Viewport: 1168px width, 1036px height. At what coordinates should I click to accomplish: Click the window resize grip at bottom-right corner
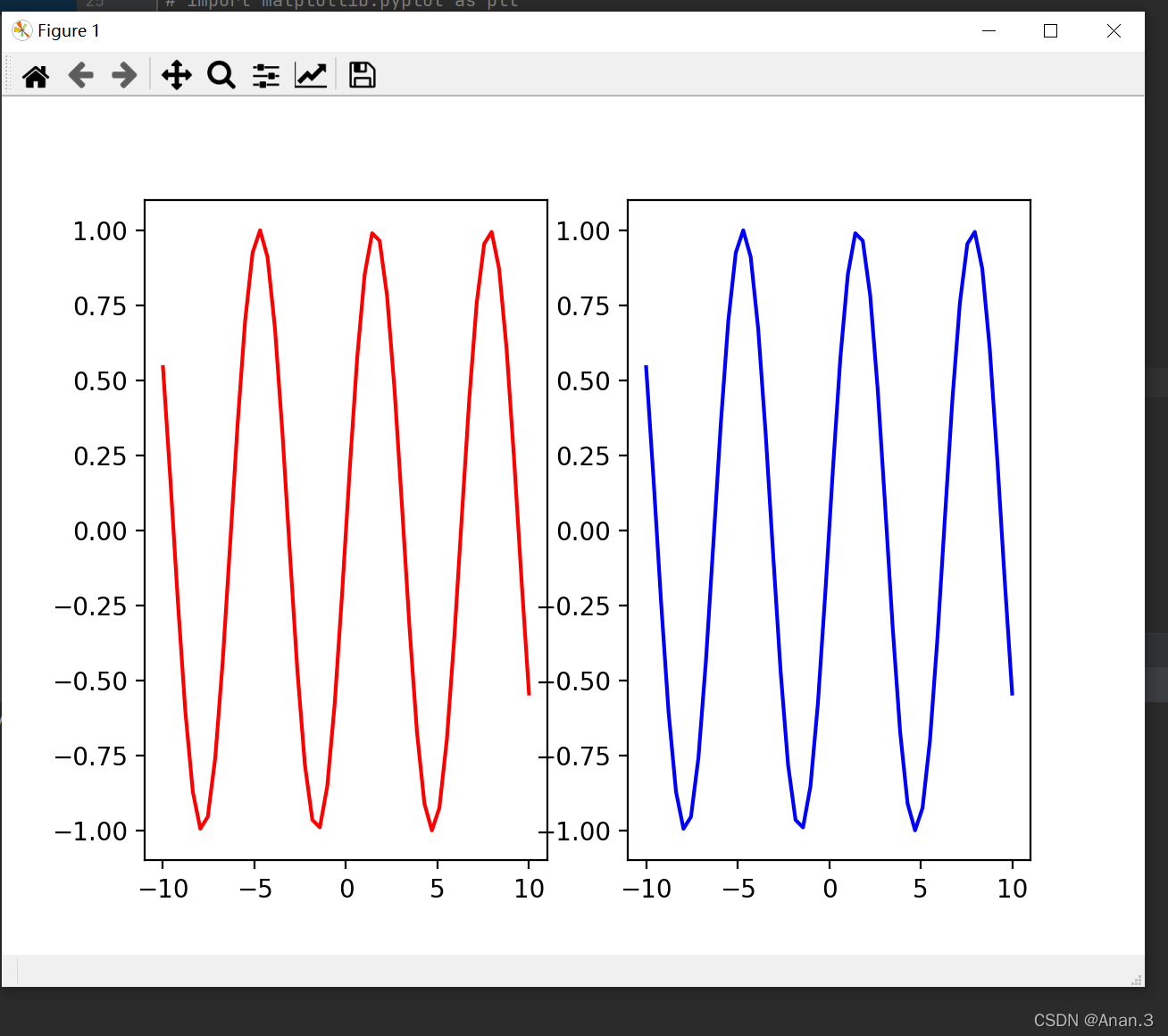tap(1137, 980)
